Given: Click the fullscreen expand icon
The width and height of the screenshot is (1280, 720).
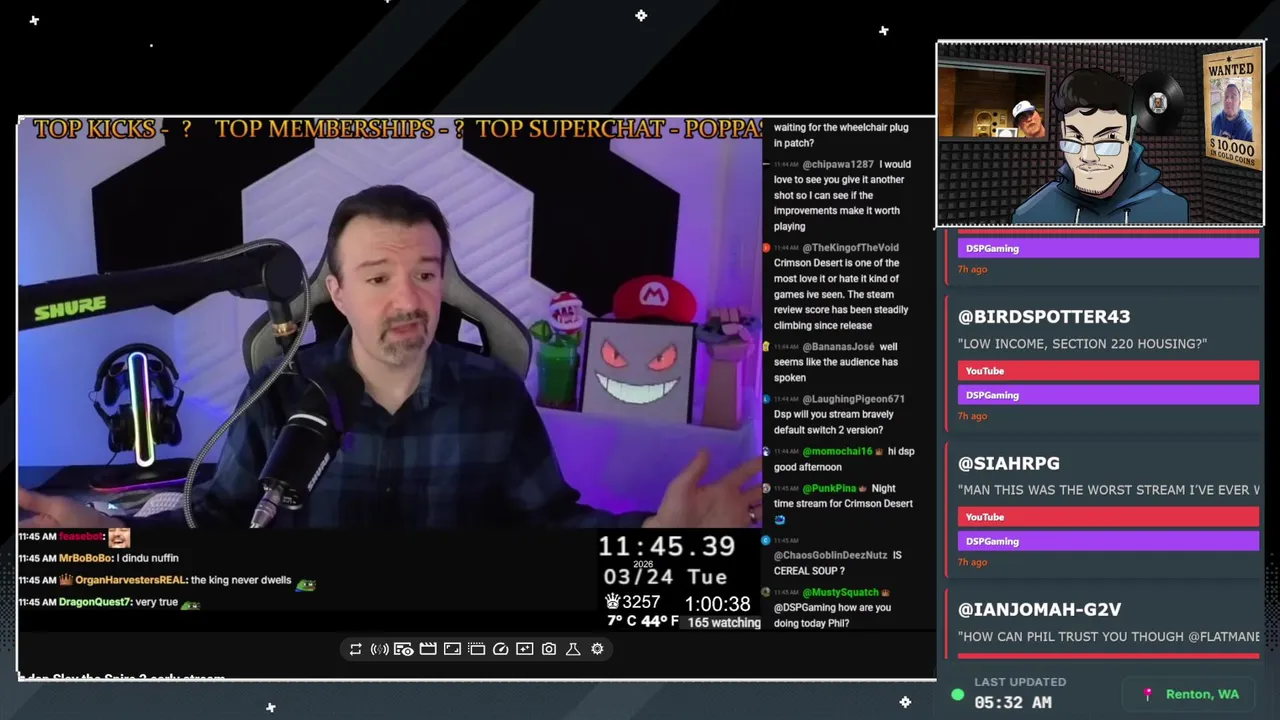Looking at the screenshot, I should coord(452,649).
